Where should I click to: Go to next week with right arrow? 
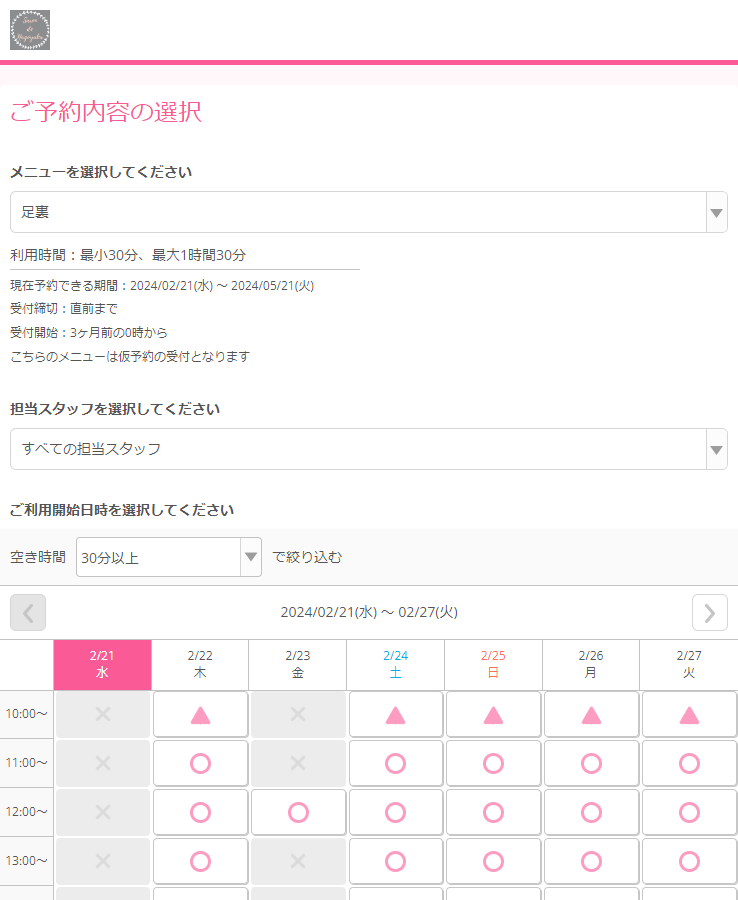709,612
